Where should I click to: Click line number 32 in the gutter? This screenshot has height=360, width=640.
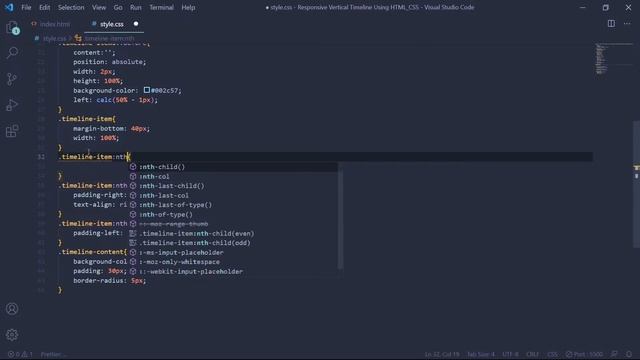click(x=41, y=157)
